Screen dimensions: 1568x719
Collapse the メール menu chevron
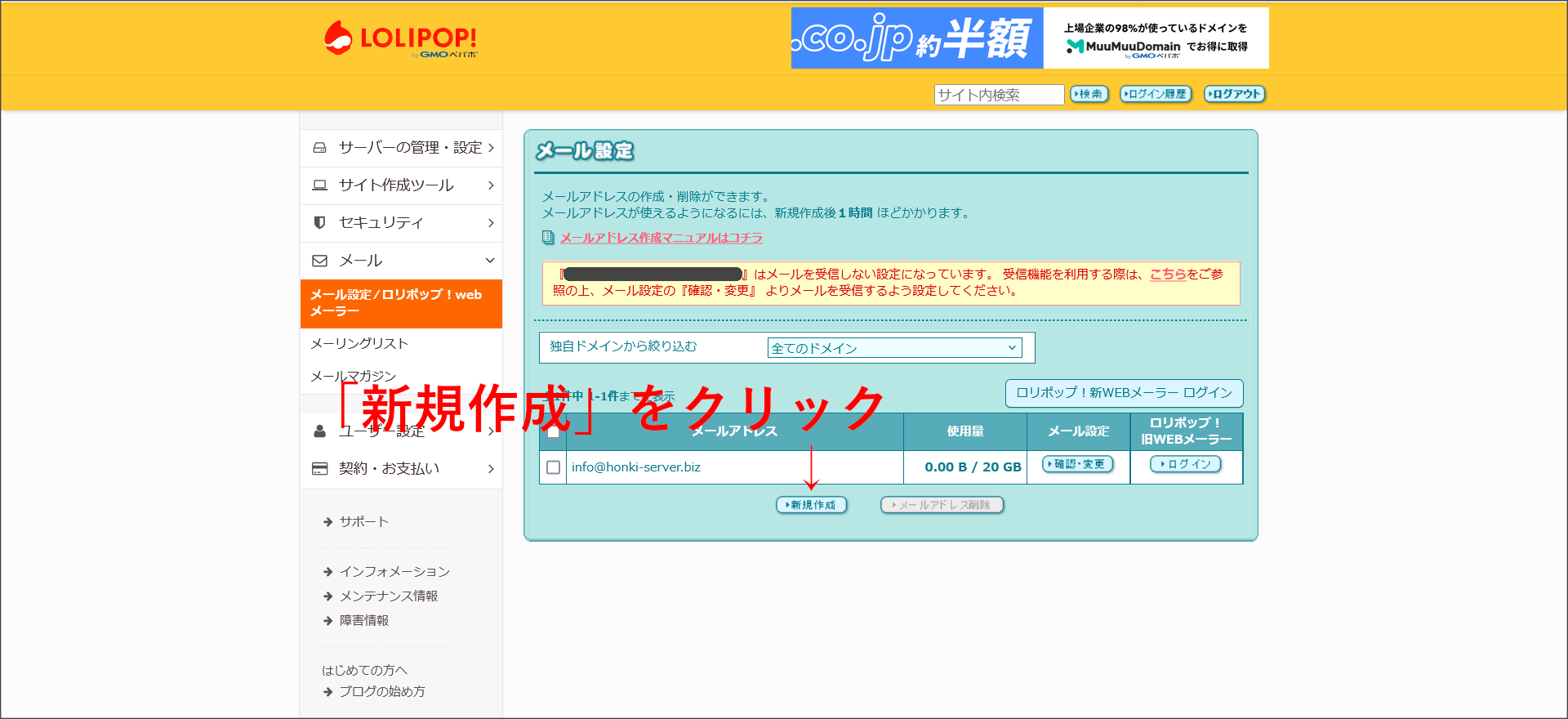point(490,261)
